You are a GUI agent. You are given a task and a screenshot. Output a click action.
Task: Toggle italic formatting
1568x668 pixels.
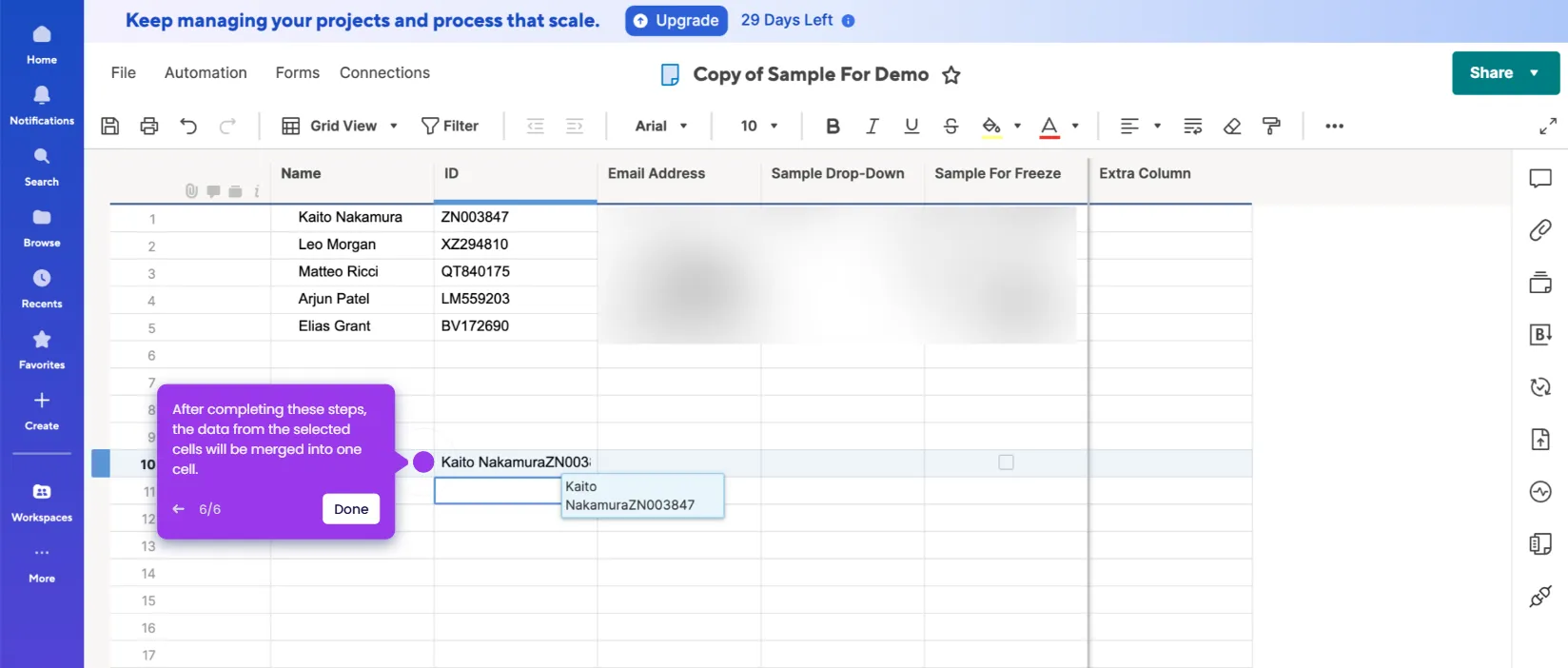pyautogui.click(x=872, y=126)
